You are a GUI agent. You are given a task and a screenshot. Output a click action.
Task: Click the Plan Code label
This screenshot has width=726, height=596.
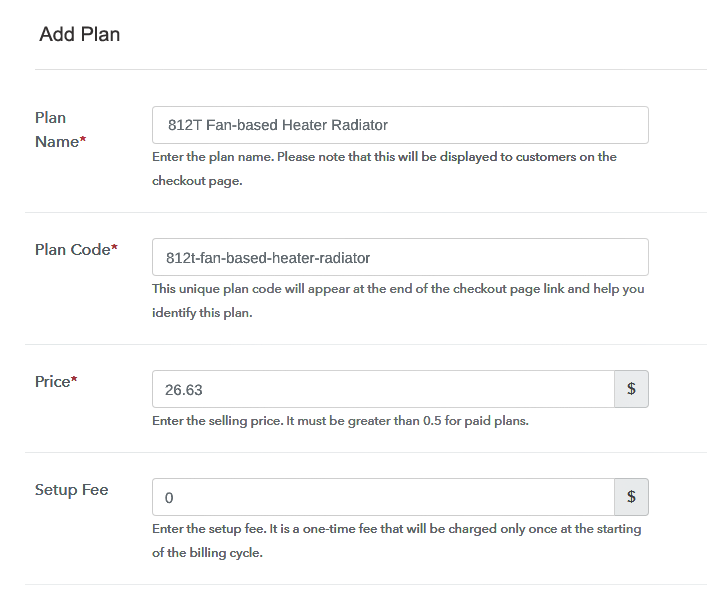pyautogui.click(x=71, y=250)
